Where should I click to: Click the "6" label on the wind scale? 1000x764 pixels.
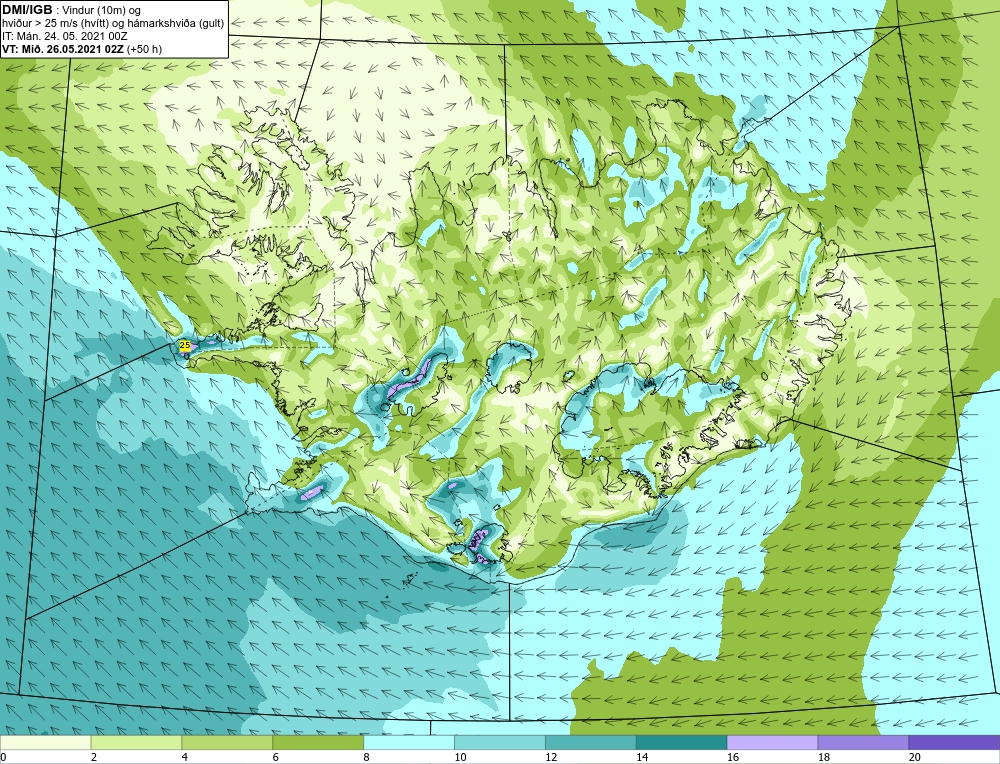276,757
